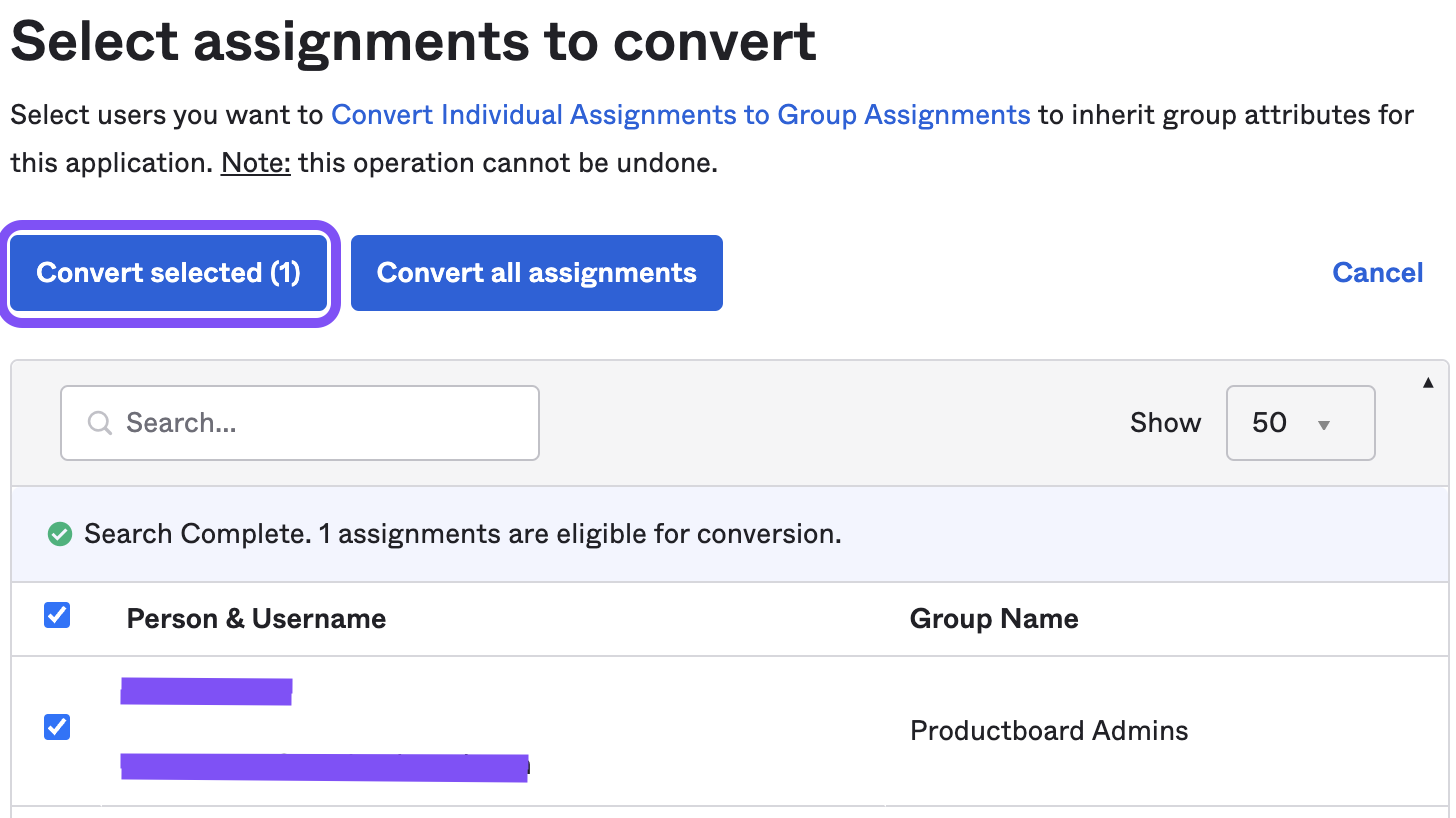1456x818 pixels.
Task: Select the Productboard Admins group cell
Action: (1049, 731)
